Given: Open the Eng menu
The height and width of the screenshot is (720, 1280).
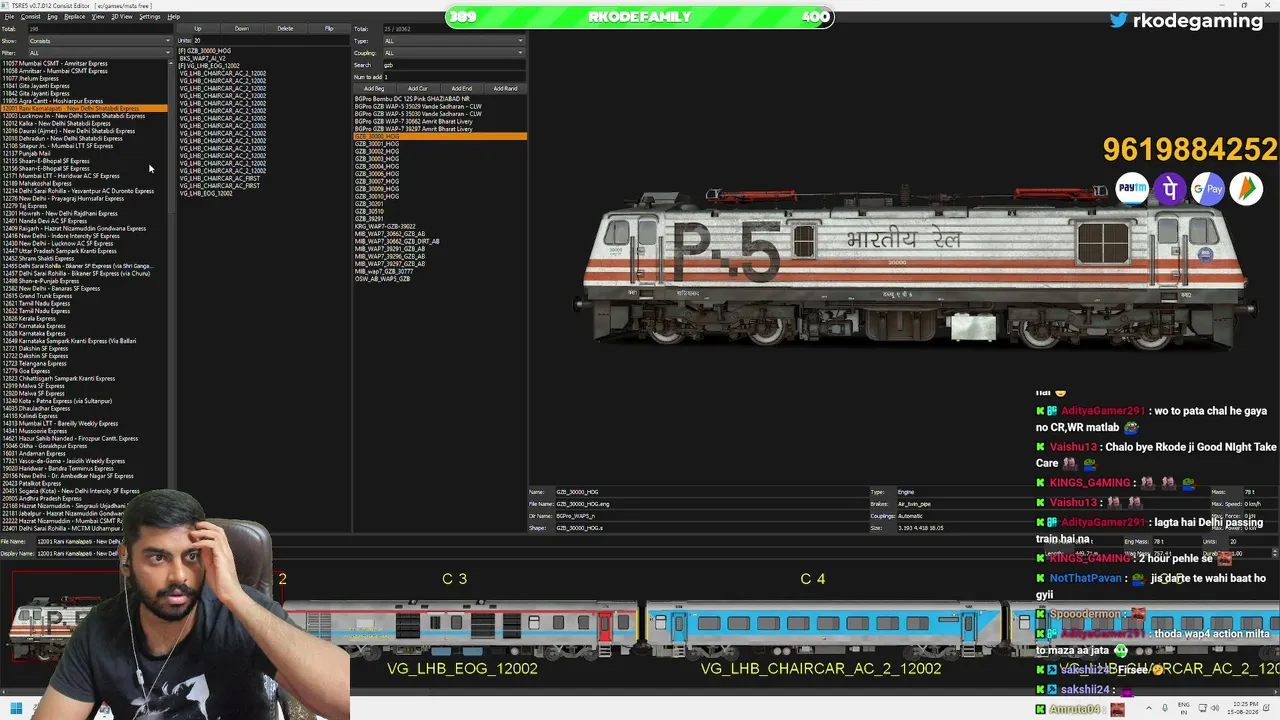Looking at the screenshot, I should coord(53,17).
